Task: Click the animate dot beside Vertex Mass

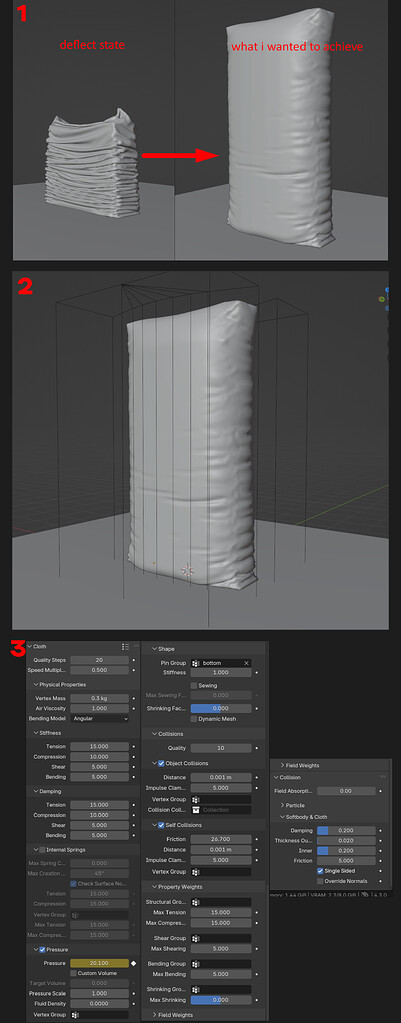Action: 134,698
